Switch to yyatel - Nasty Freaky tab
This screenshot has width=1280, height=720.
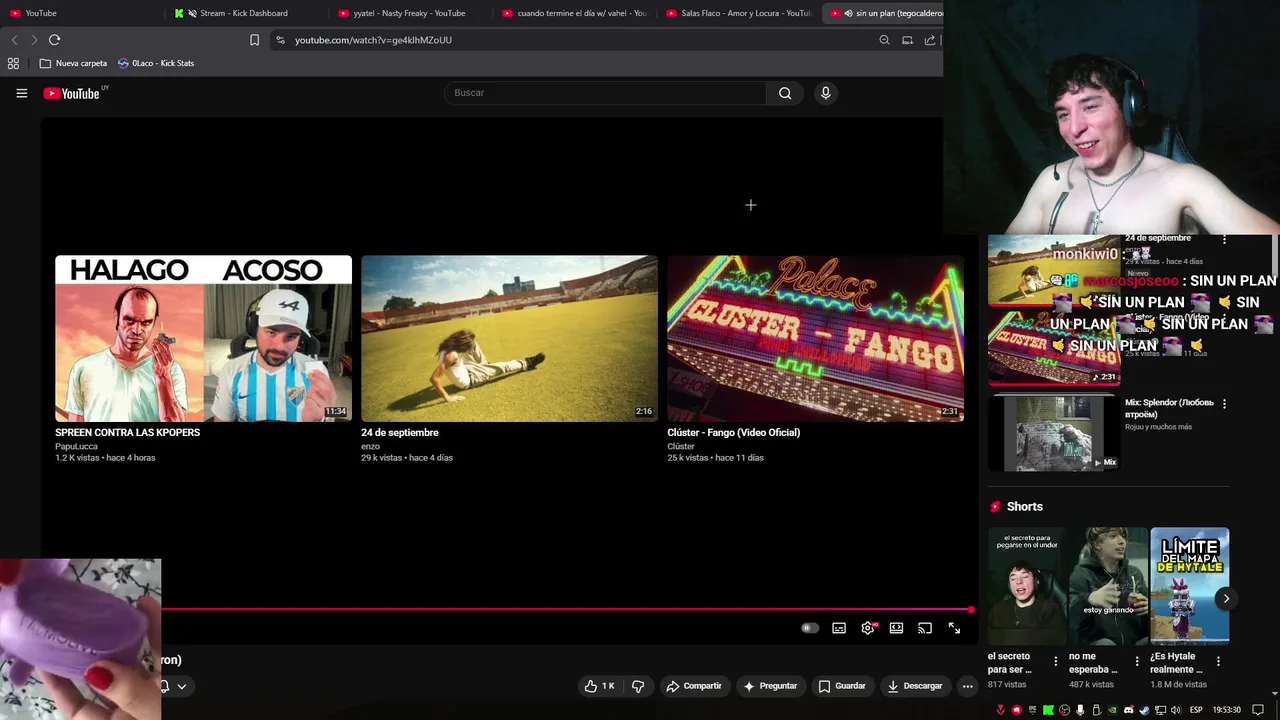tap(408, 13)
